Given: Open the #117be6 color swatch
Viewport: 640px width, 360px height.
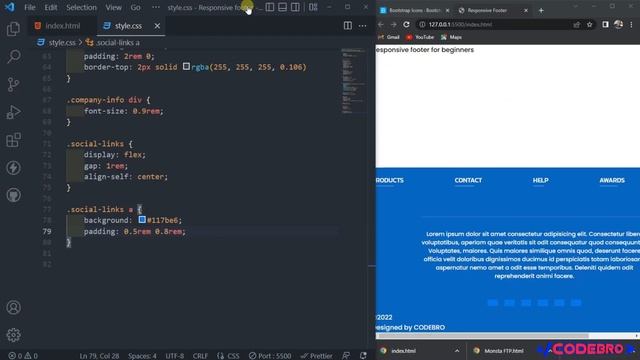Looking at the screenshot, I should pos(142,220).
